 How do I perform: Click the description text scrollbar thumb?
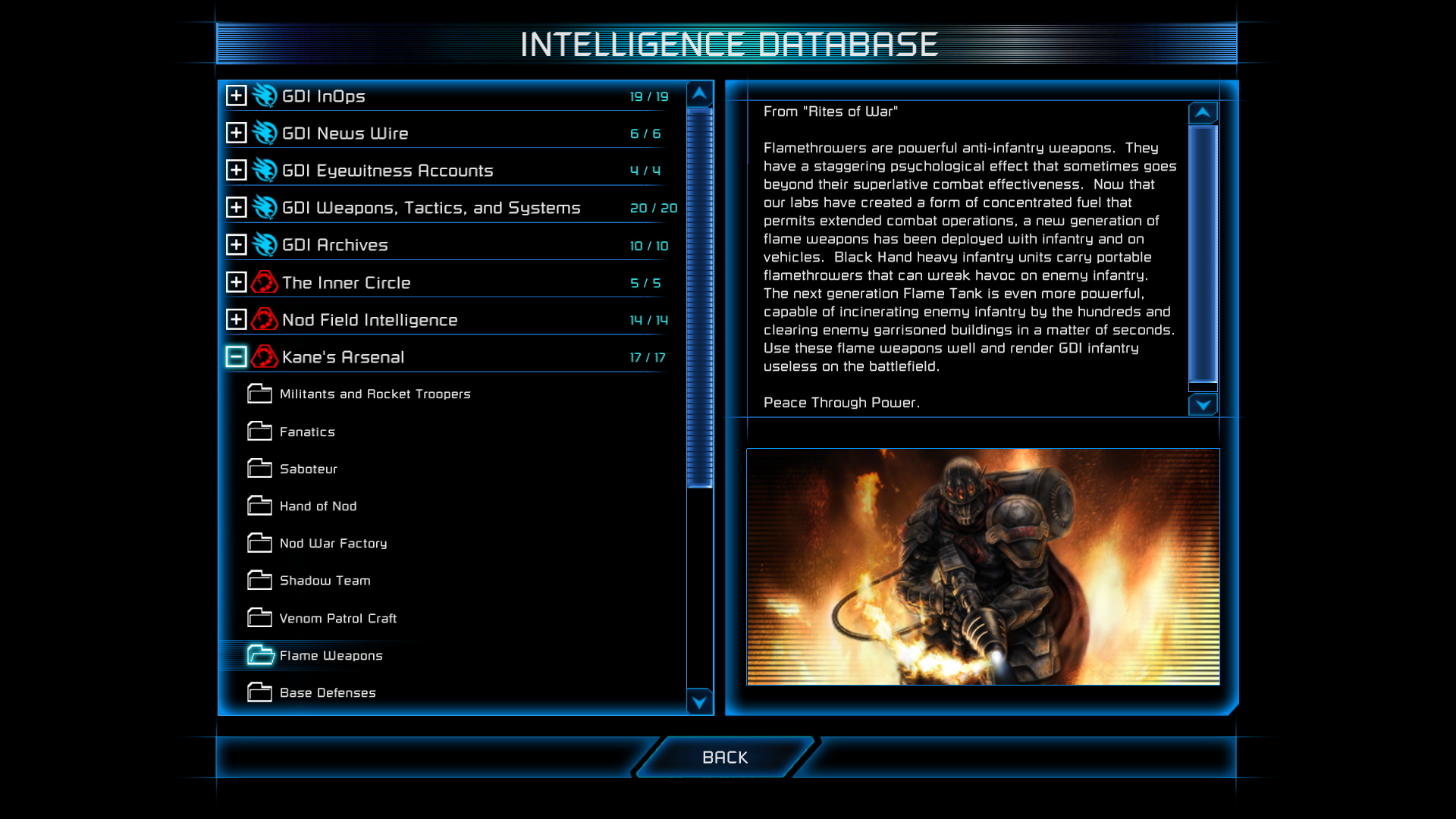1203,254
